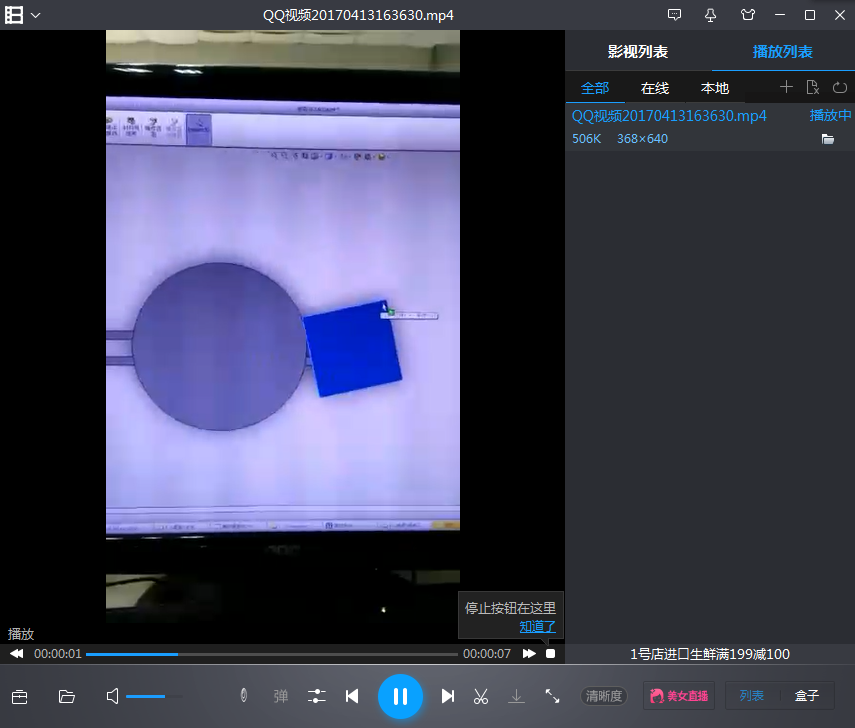Open the playback settings sliders icon

coord(317,696)
